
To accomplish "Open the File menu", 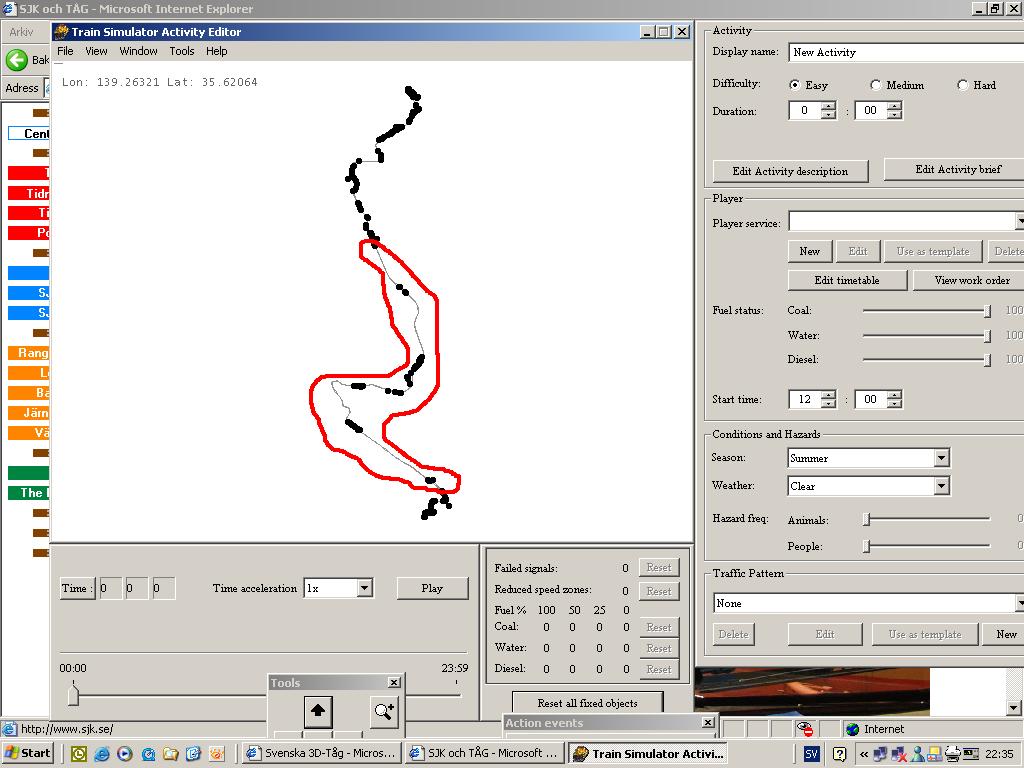I will [x=65, y=51].
